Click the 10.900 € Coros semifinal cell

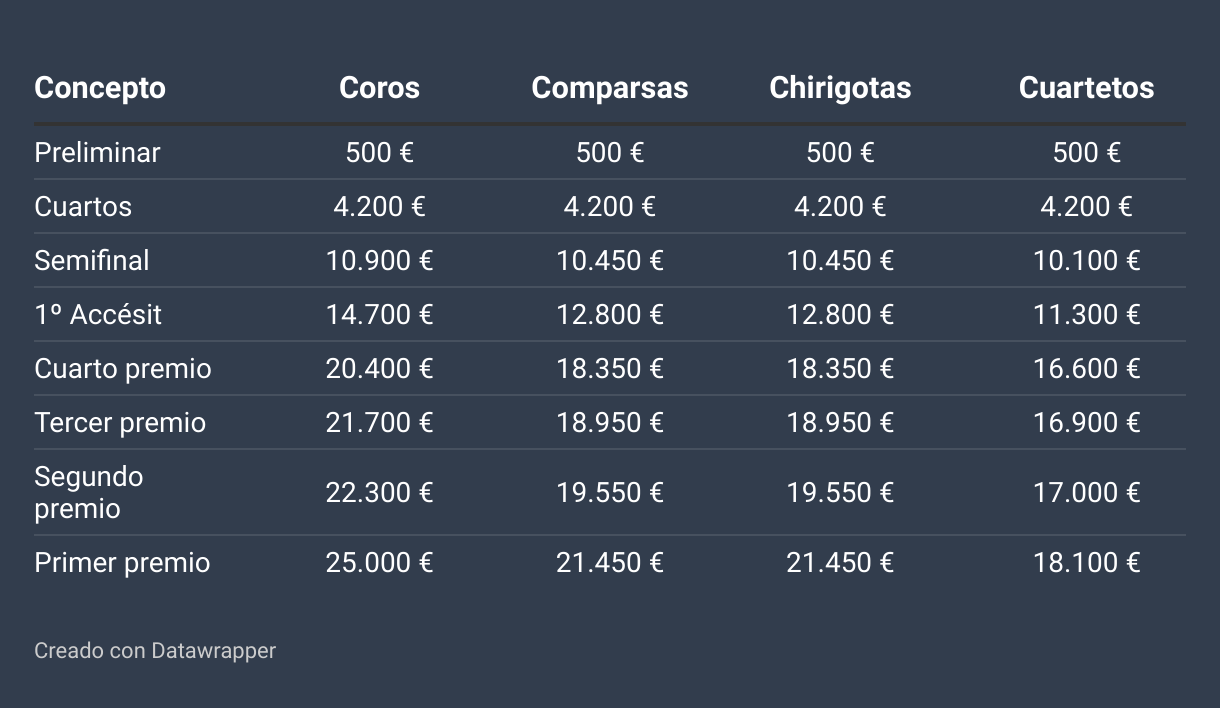(x=379, y=261)
